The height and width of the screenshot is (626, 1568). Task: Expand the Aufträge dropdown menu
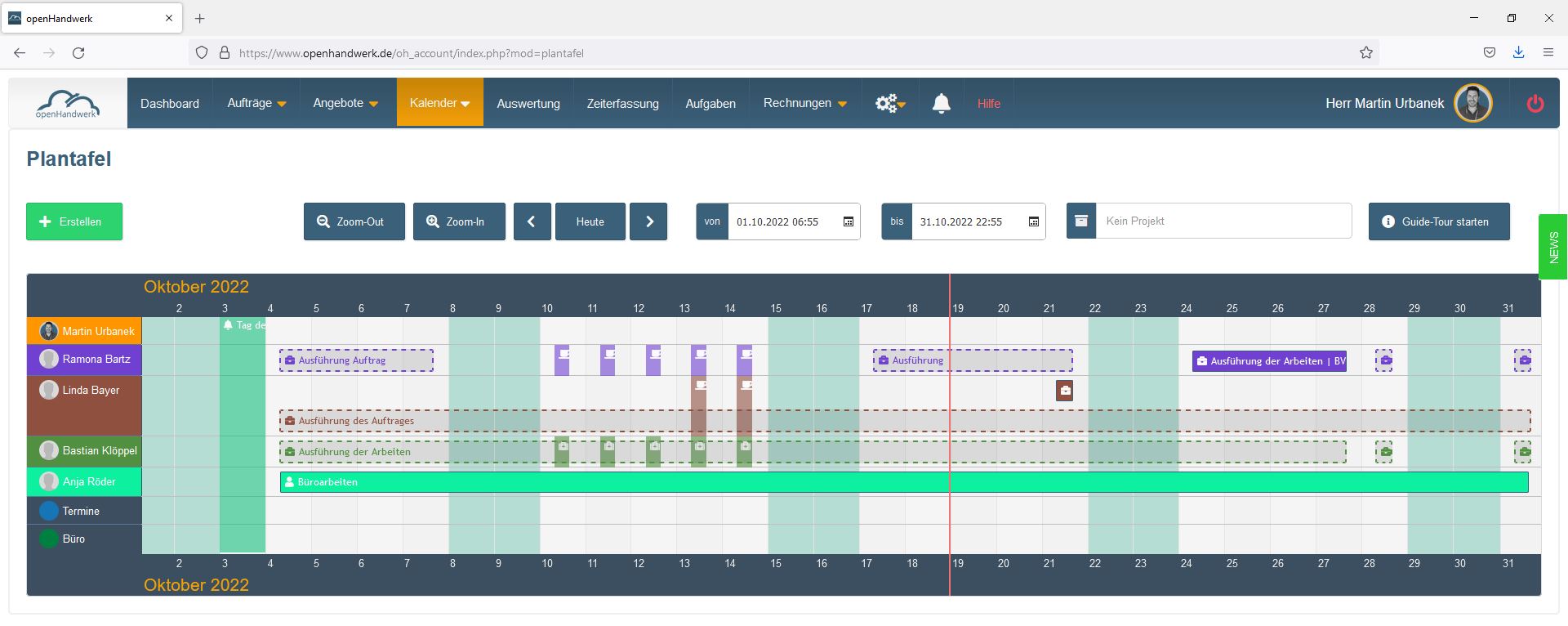256,103
